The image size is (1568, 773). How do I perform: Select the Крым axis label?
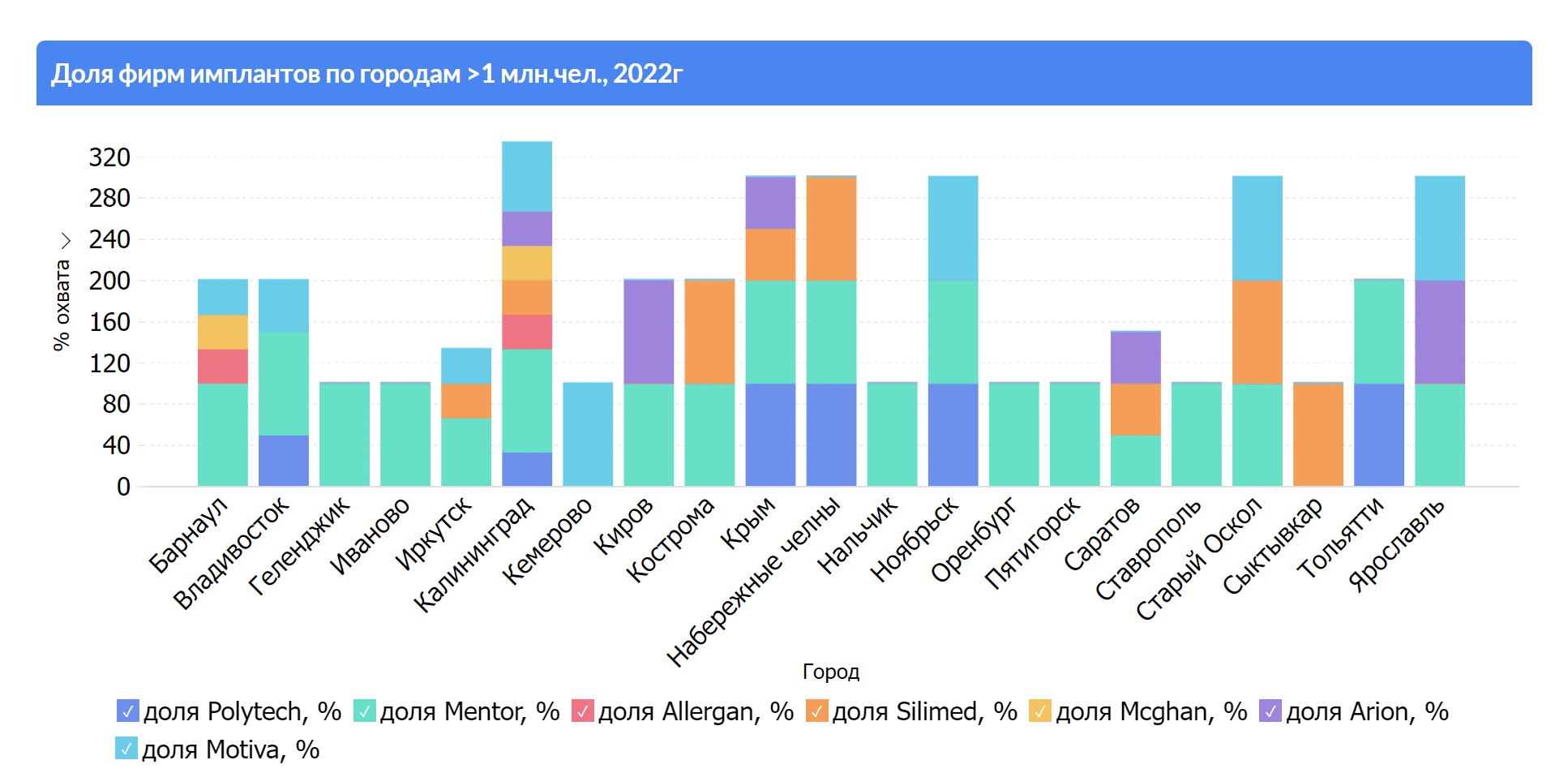point(748,523)
